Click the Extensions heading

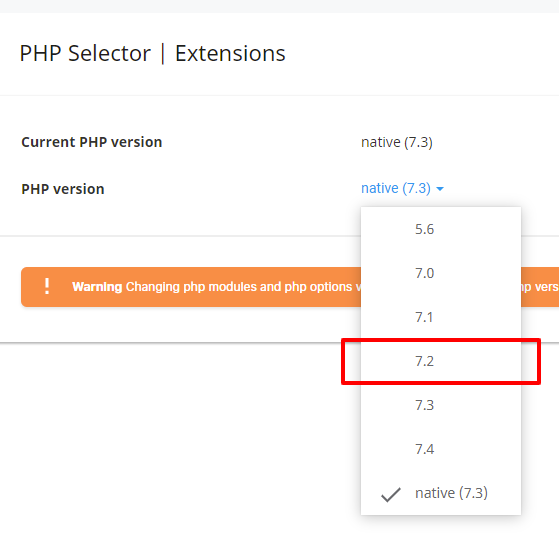230,53
